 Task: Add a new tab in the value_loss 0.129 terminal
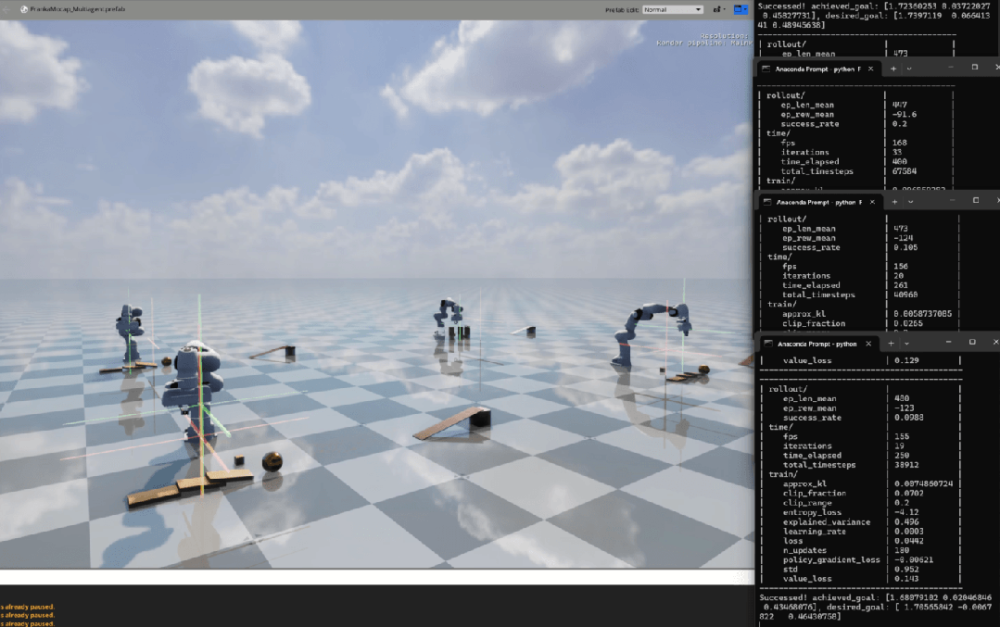tap(891, 344)
